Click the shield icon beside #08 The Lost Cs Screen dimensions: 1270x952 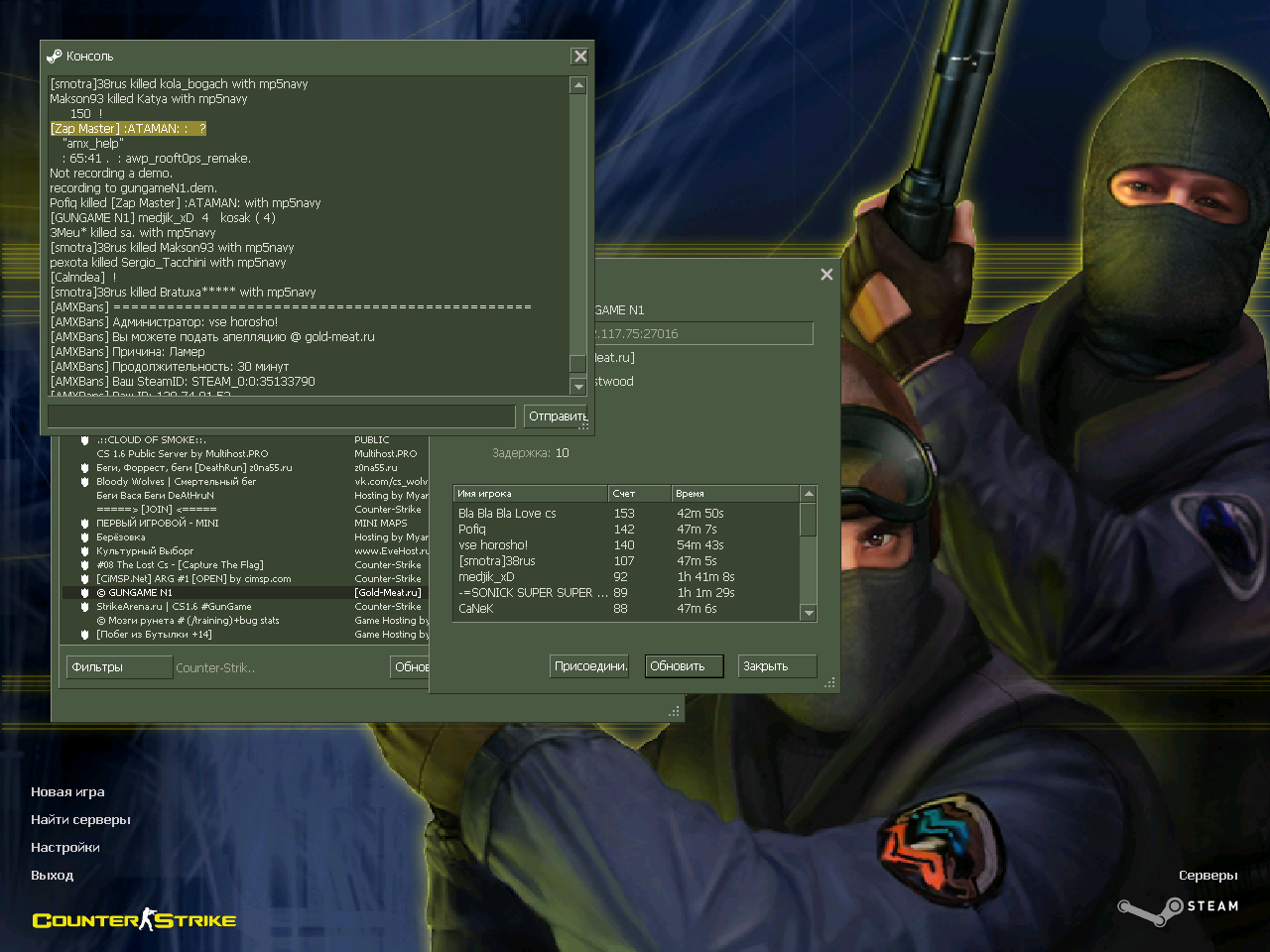pyautogui.click(x=85, y=565)
